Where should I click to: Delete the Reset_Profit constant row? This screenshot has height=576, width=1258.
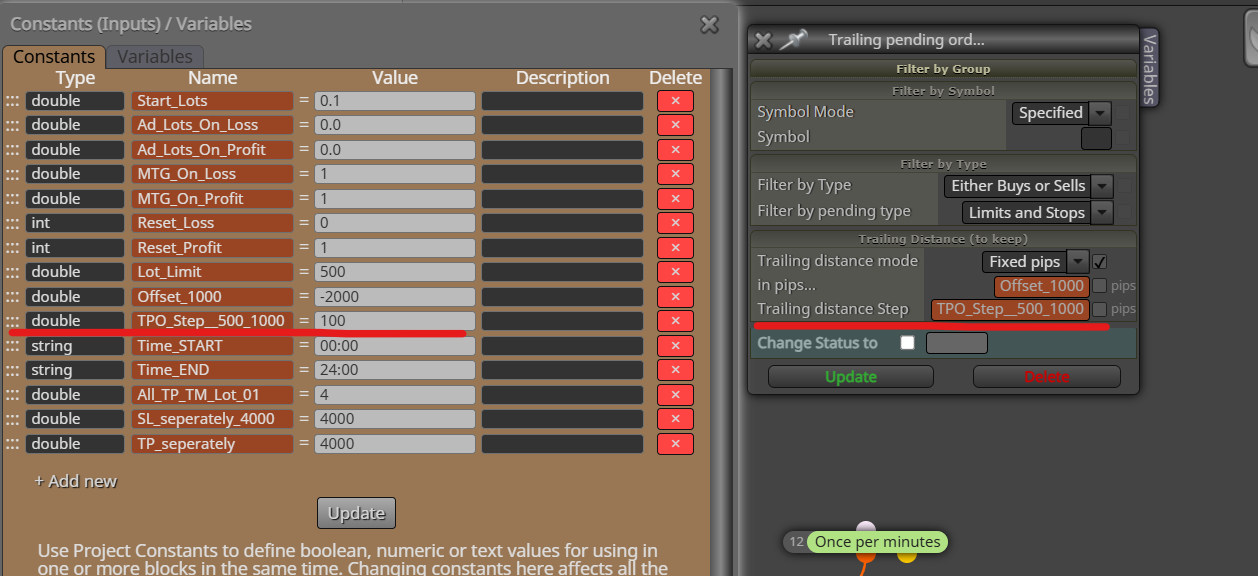675,248
